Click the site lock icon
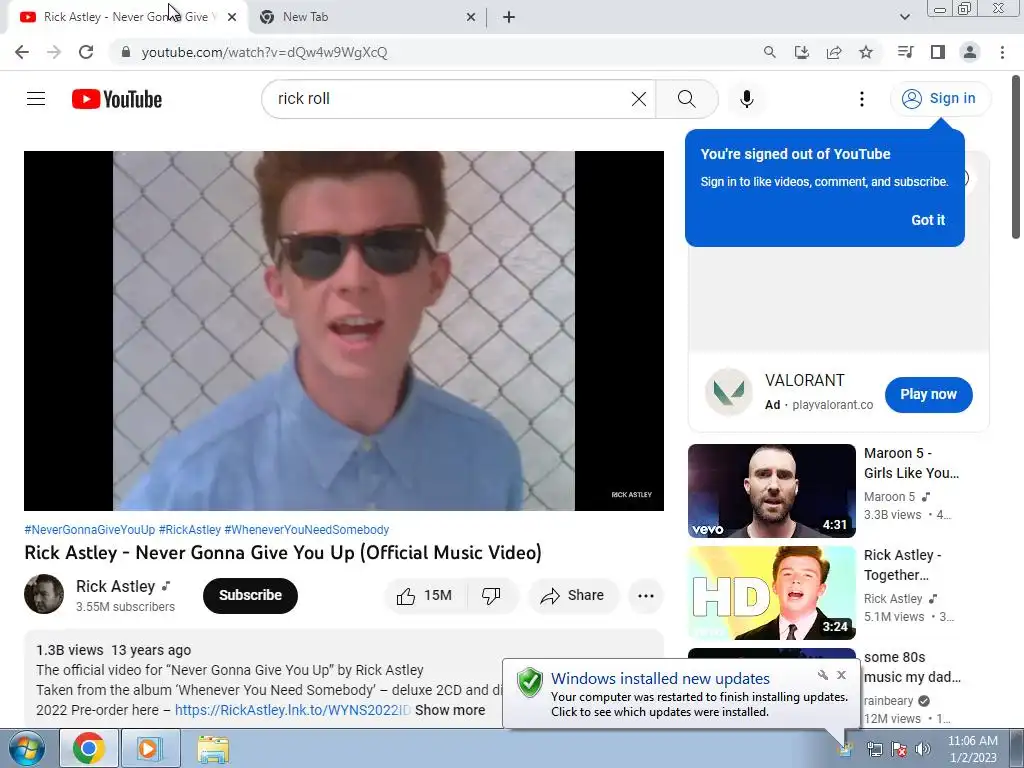Screen dimensions: 1024x768 click(x=126, y=52)
